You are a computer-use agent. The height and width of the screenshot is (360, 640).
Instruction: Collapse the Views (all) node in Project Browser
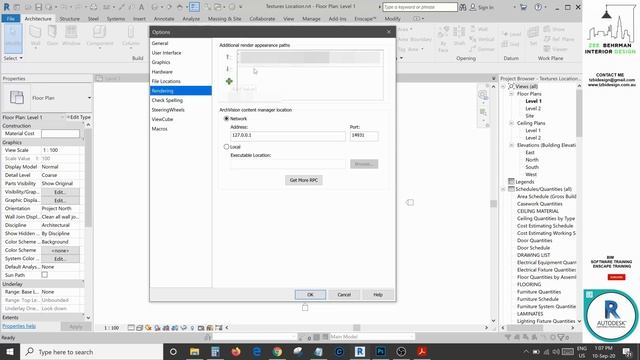tap(504, 87)
